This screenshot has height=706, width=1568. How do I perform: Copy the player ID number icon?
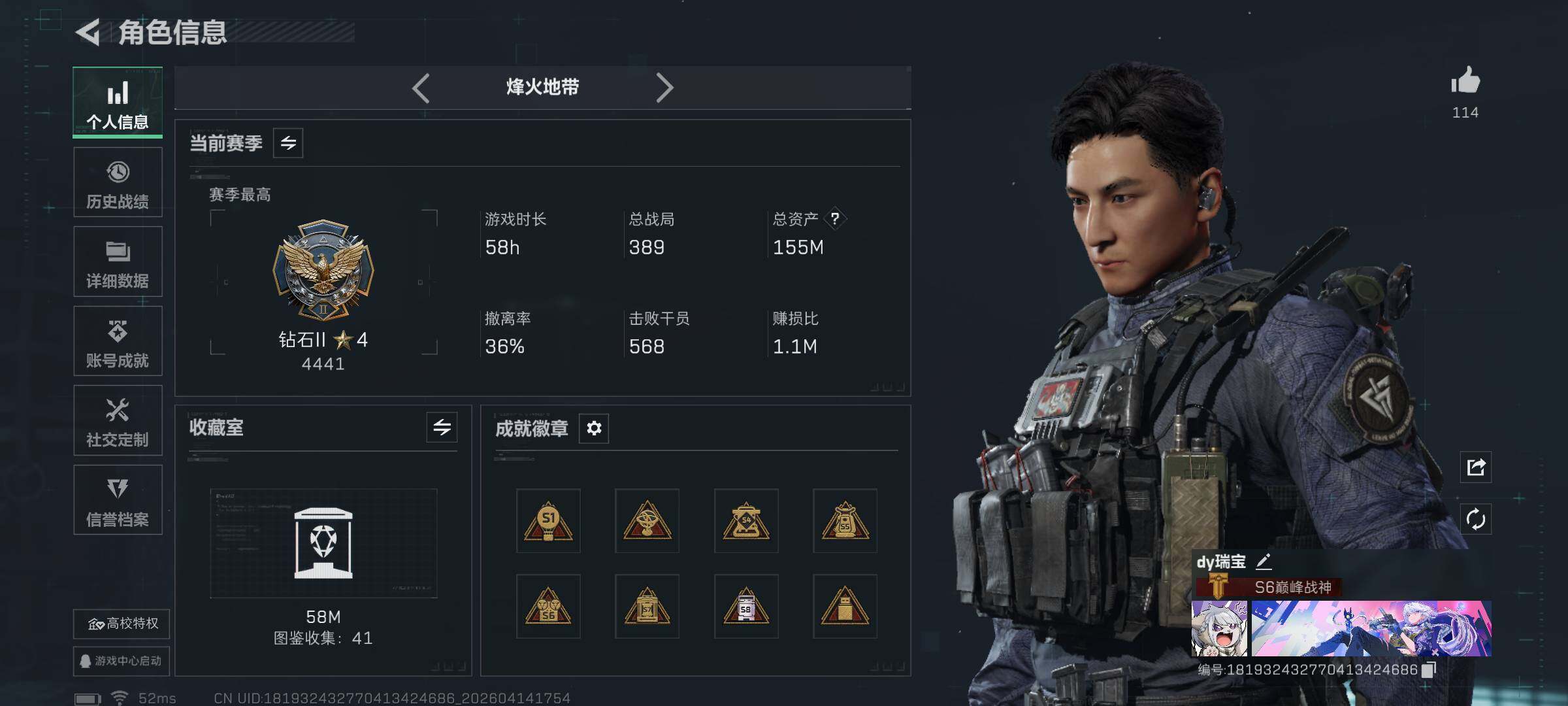pyautogui.click(x=1429, y=669)
